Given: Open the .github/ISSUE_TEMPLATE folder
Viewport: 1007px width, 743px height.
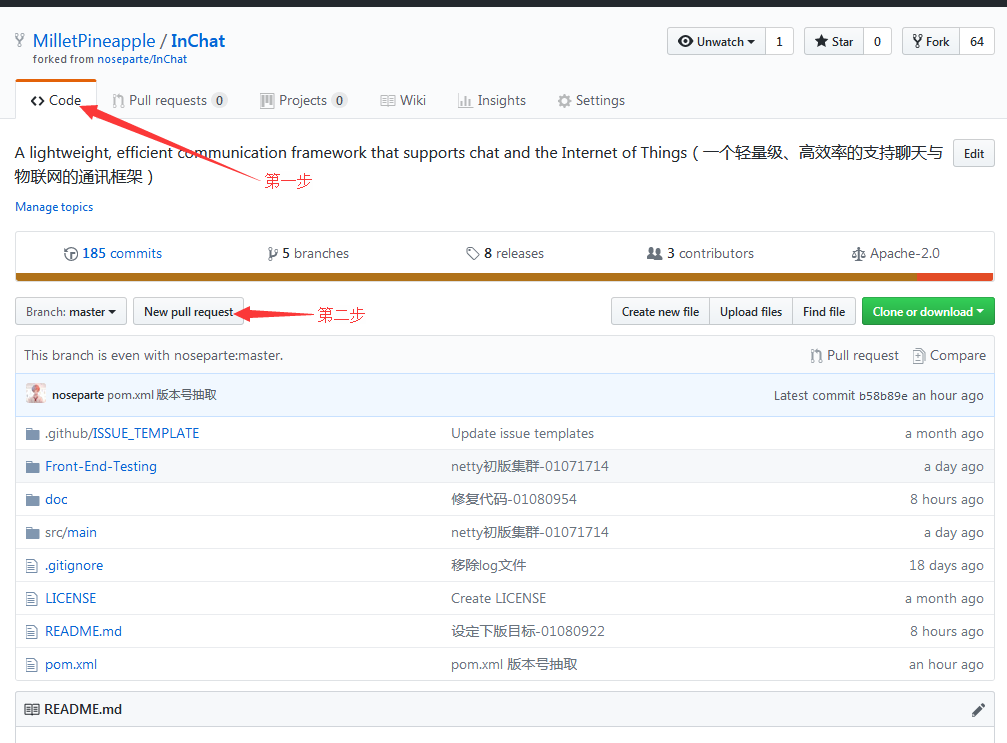Looking at the screenshot, I should coord(122,433).
